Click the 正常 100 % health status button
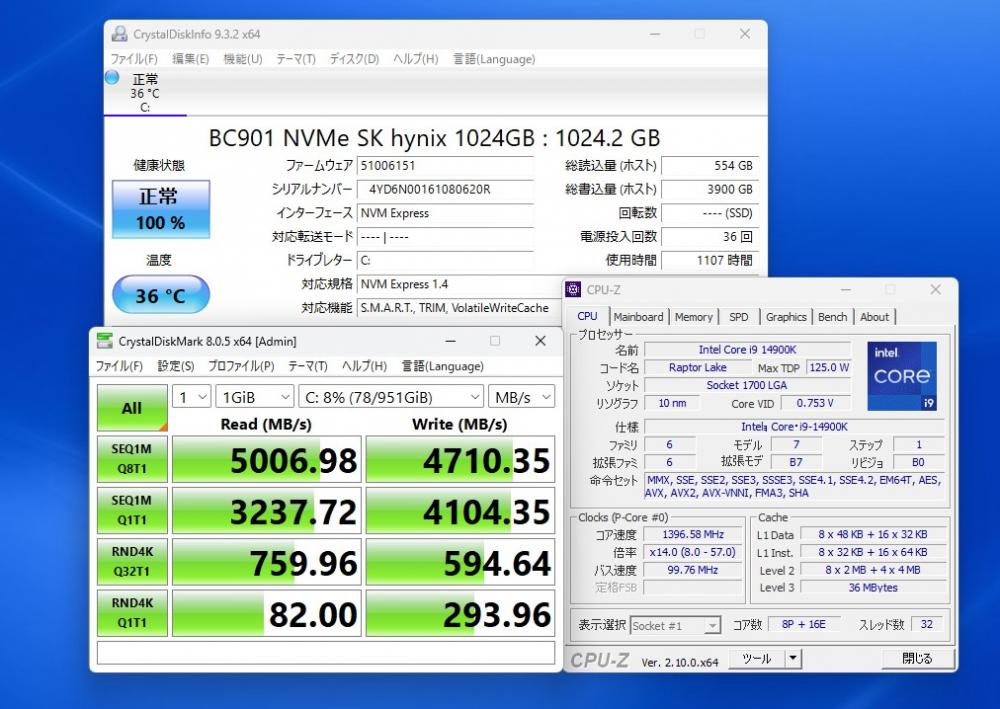The height and width of the screenshot is (709, 1000). pyautogui.click(x=161, y=209)
